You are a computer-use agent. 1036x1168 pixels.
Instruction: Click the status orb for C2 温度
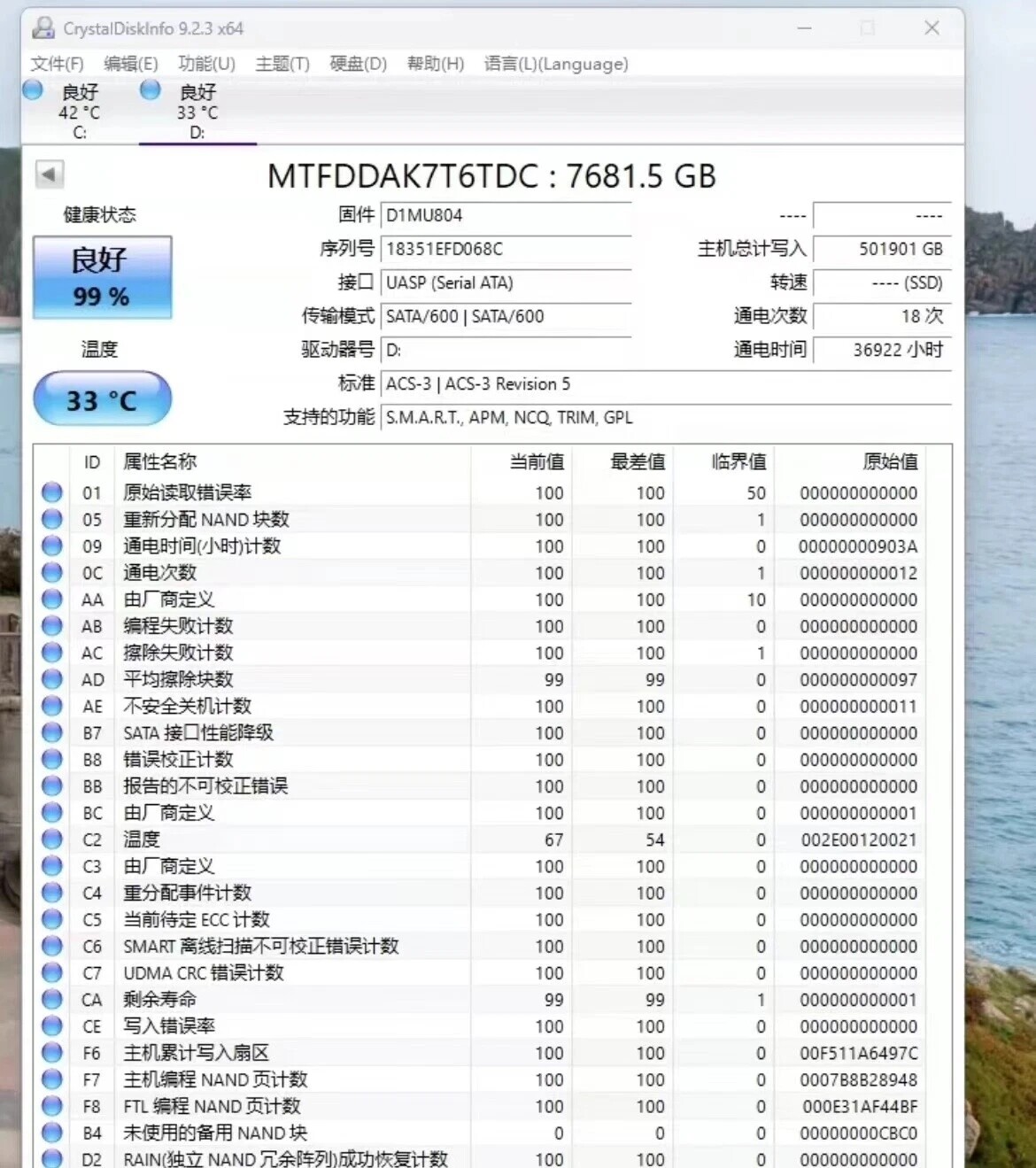[x=52, y=839]
